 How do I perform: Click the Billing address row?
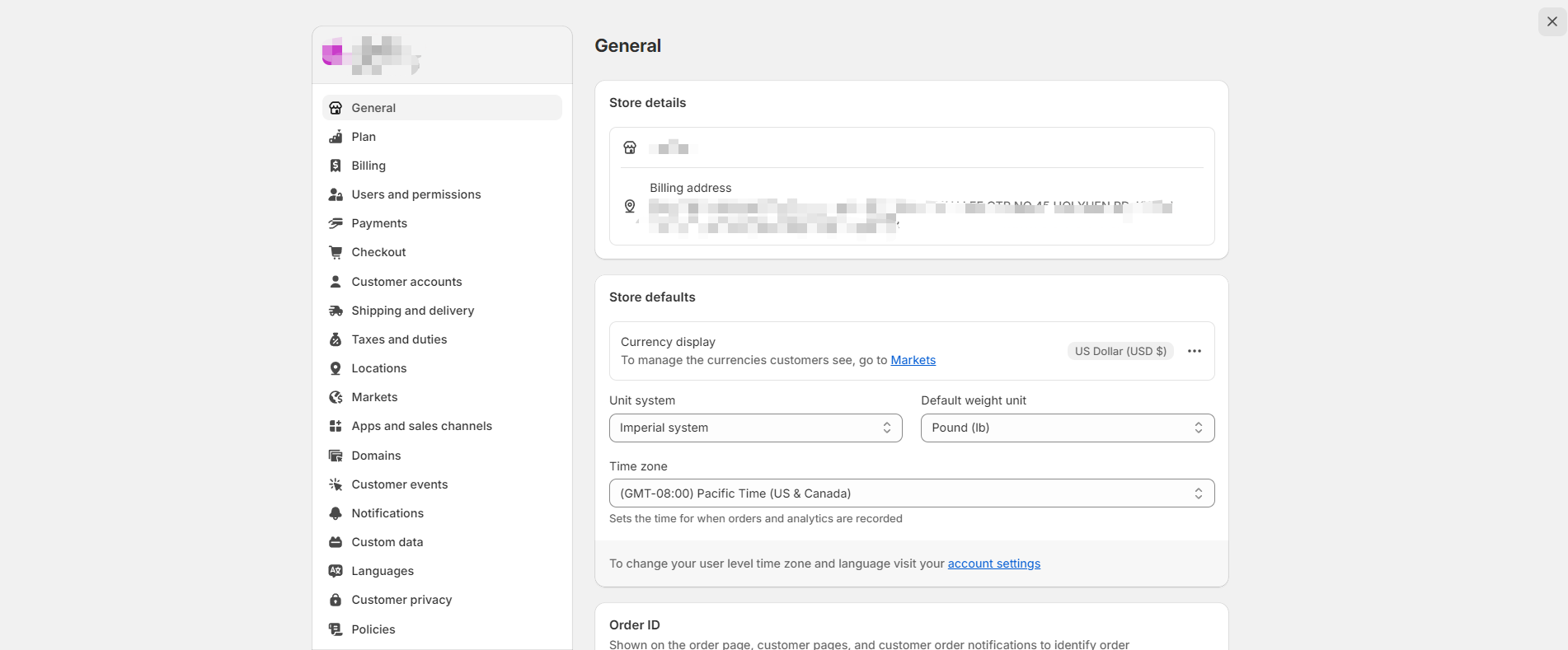pos(912,206)
